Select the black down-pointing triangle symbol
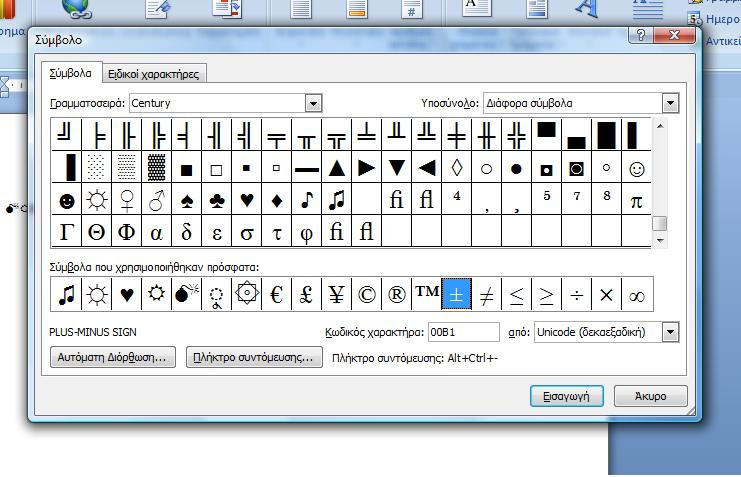The width and height of the screenshot is (741, 477). coord(396,168)
